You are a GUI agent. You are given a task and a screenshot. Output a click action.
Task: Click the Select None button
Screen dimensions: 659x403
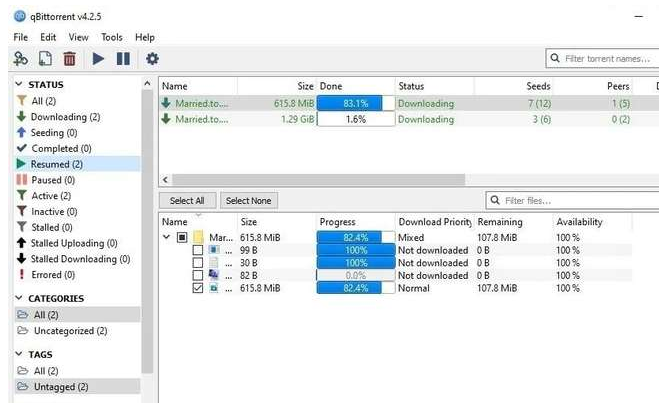(248, 200)
